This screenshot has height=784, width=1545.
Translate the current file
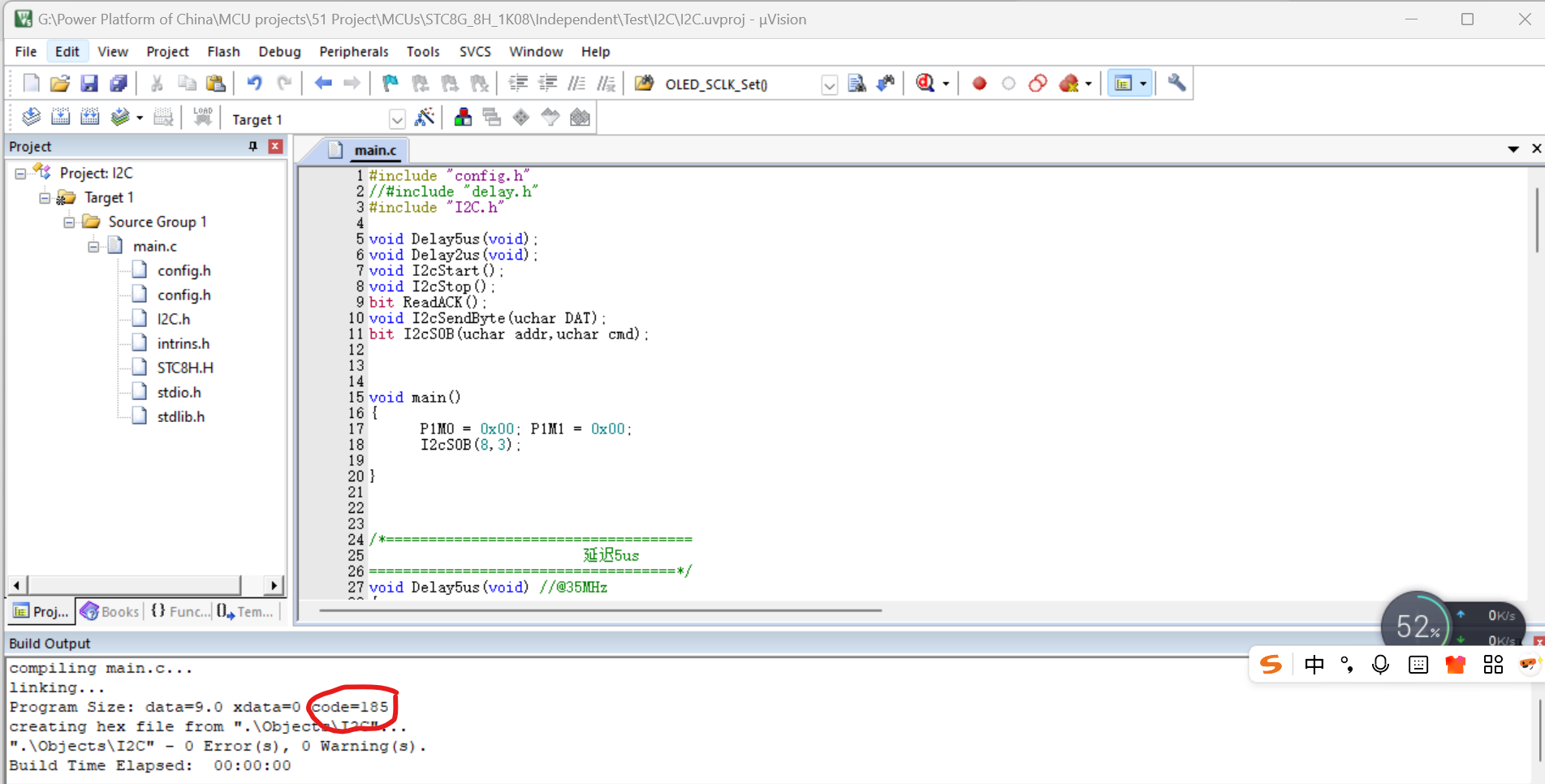(x=31, y=118)
